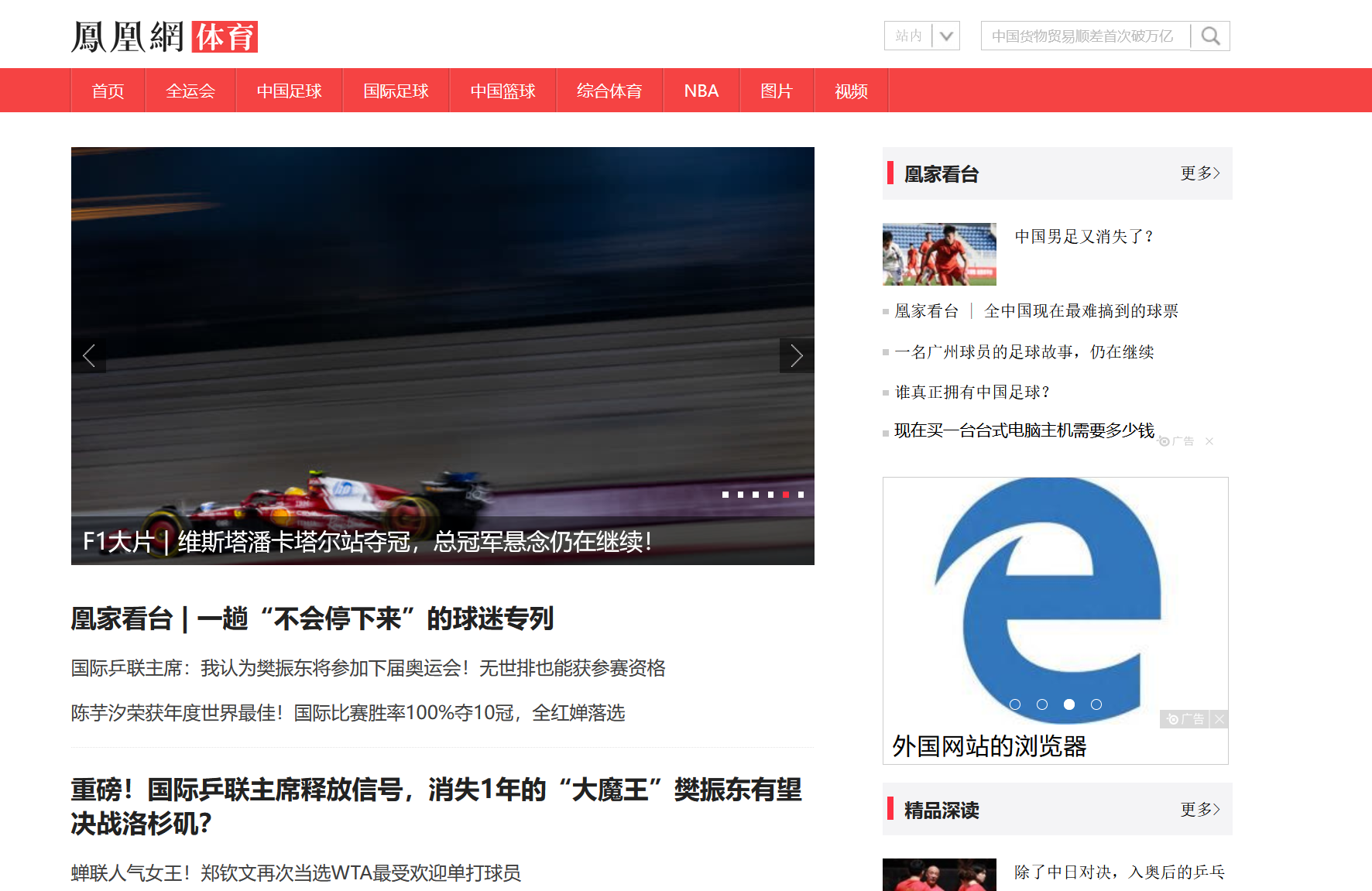Jump to first slide via carousel dot
Image resolution: width=1372 pixels, height=891 pixels.
(x=725, y=495)
